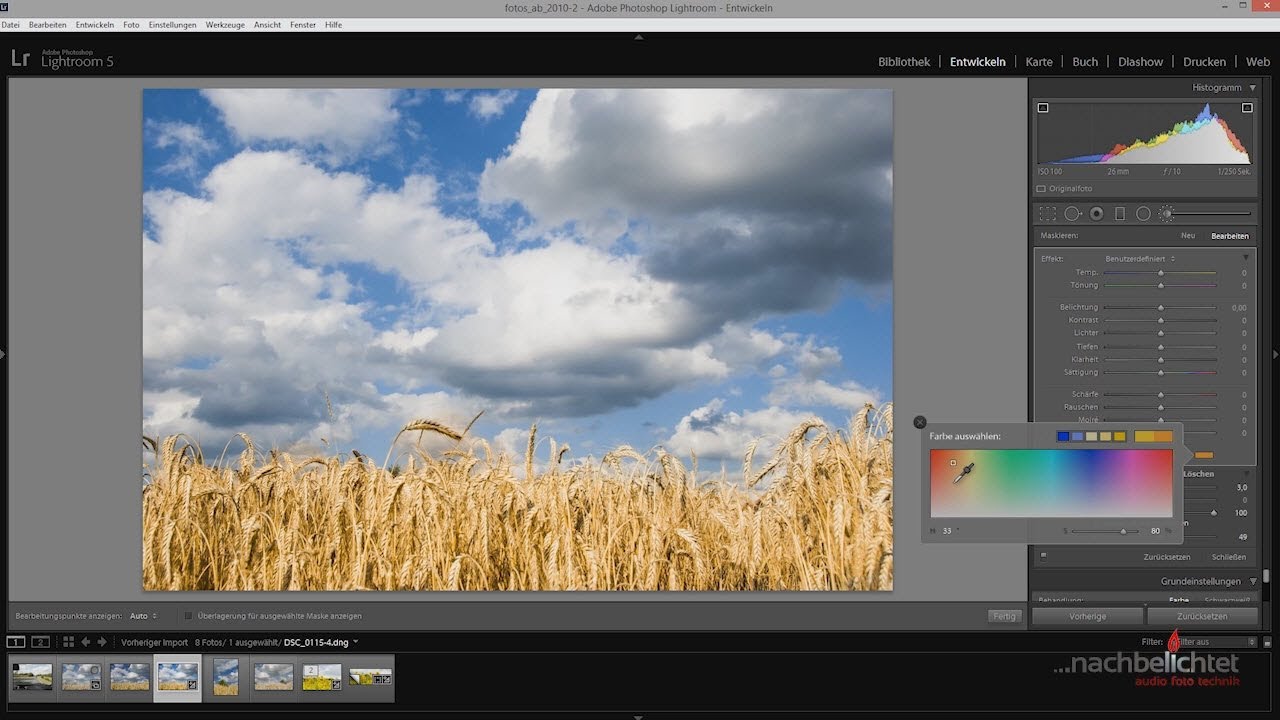Collapse the right panel with the side arrow
This screenshot has height=720, width=1280.
[x=1276, y=354]
